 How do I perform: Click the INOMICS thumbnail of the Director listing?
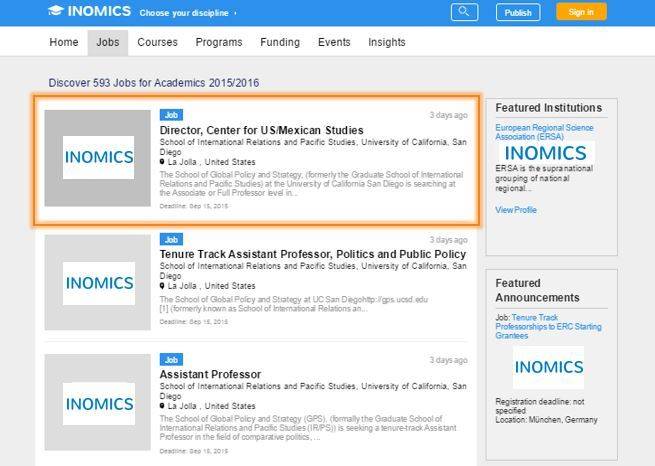(x=98, y=158)
